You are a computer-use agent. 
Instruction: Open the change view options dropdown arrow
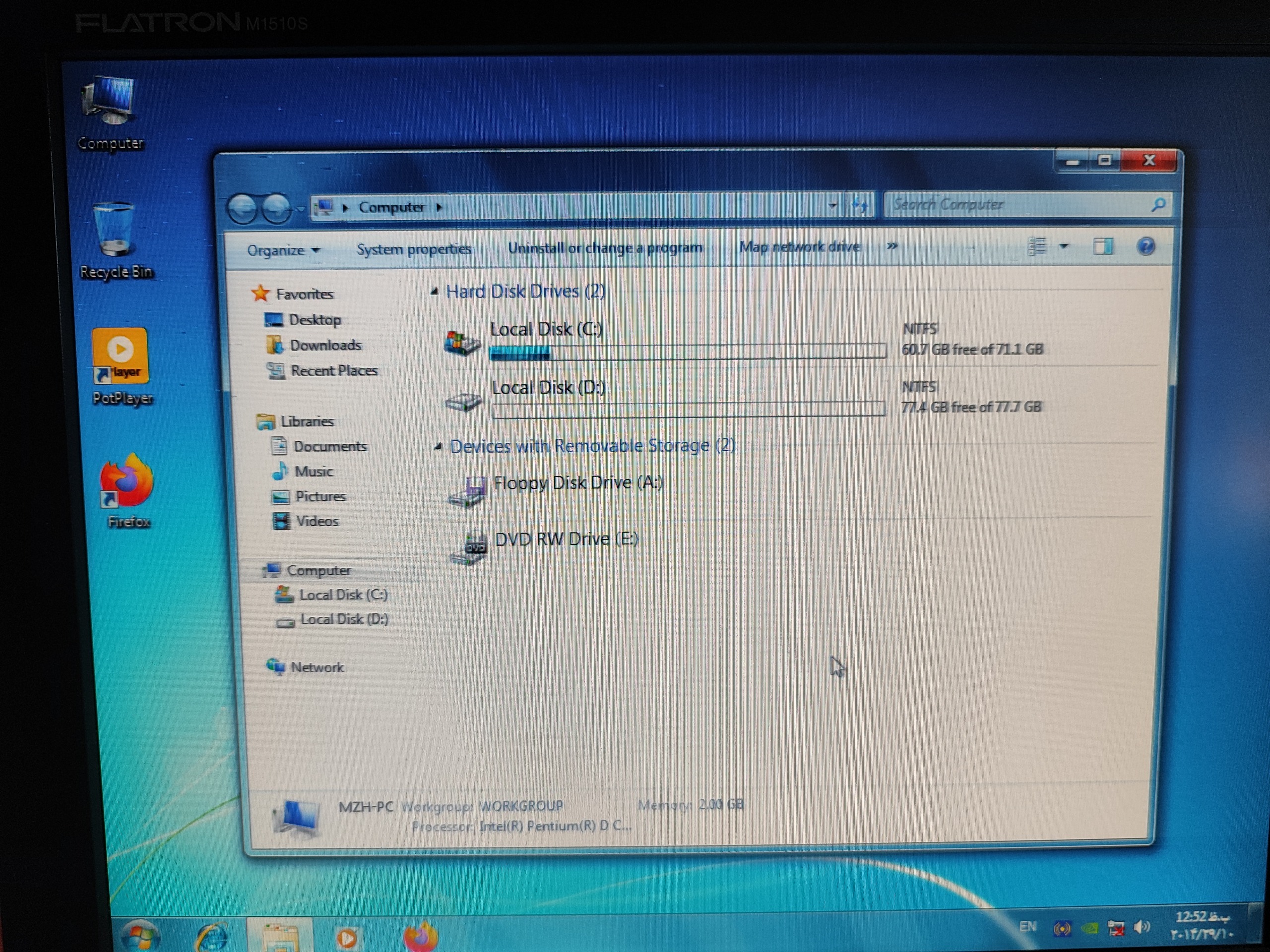pyautogui.click(x=1064, y=247)
